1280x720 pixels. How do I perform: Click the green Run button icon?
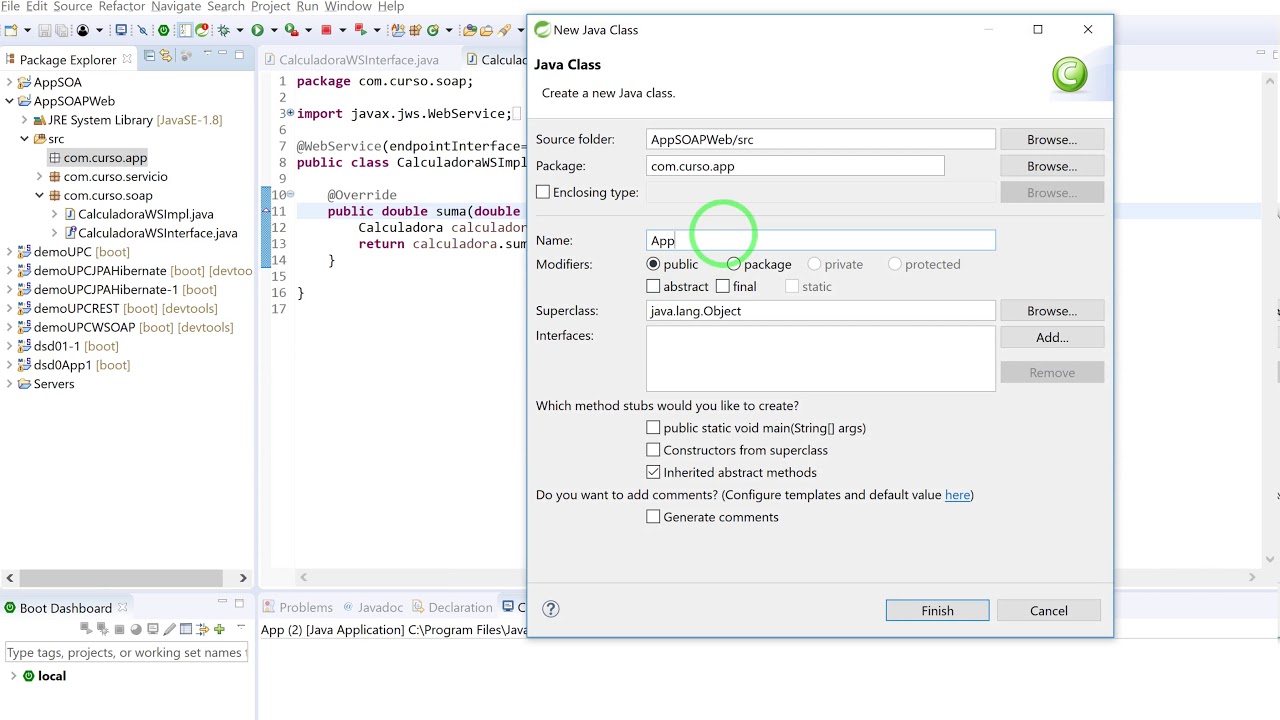tap(257, 30)
